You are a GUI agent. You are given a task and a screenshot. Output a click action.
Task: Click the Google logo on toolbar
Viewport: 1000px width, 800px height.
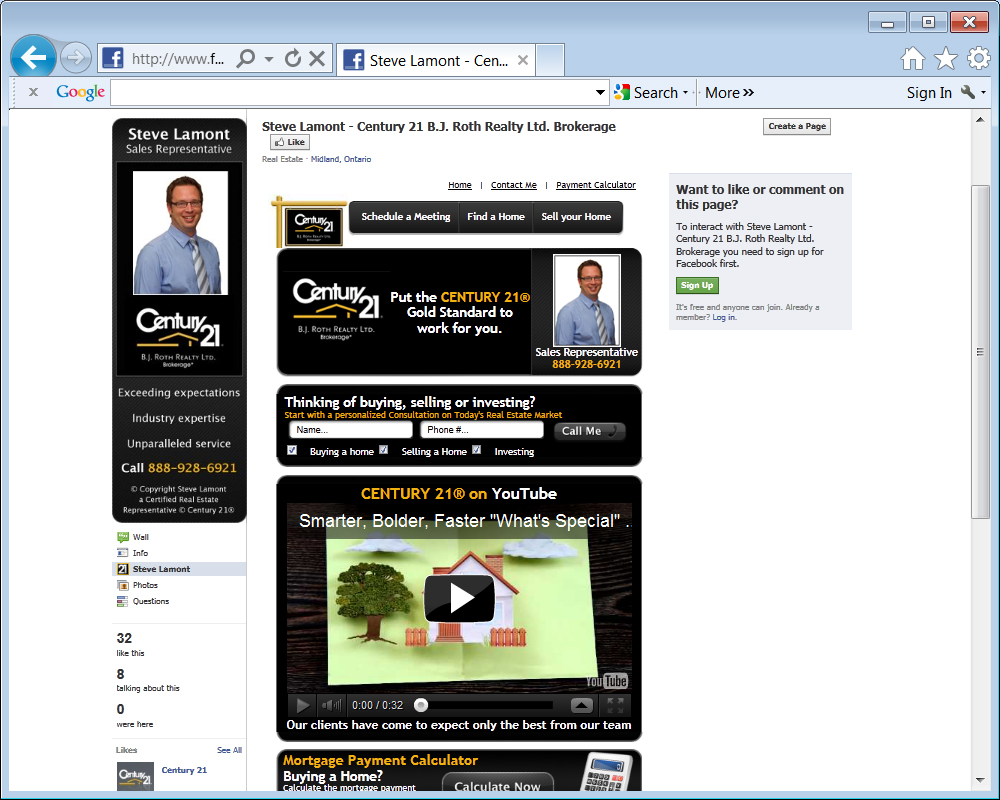point(80,93)
